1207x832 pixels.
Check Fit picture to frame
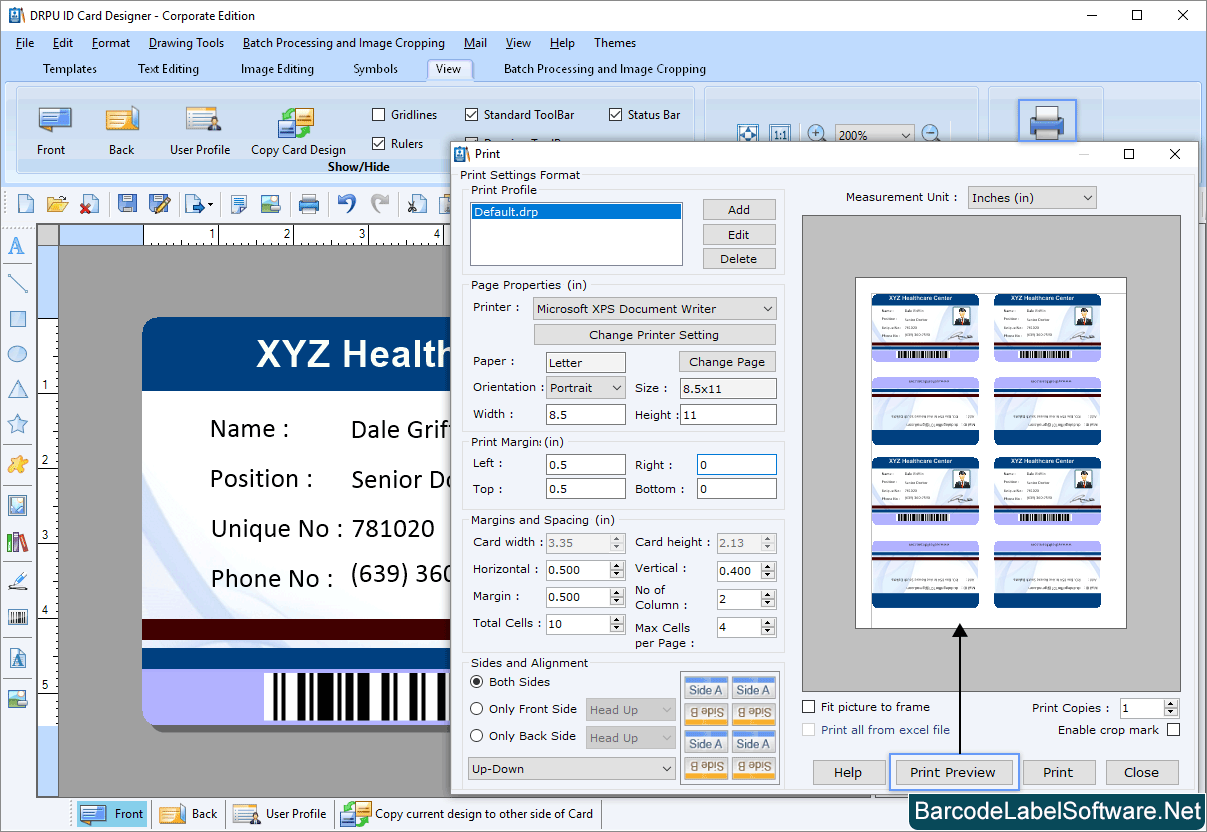tap(808, 706)
